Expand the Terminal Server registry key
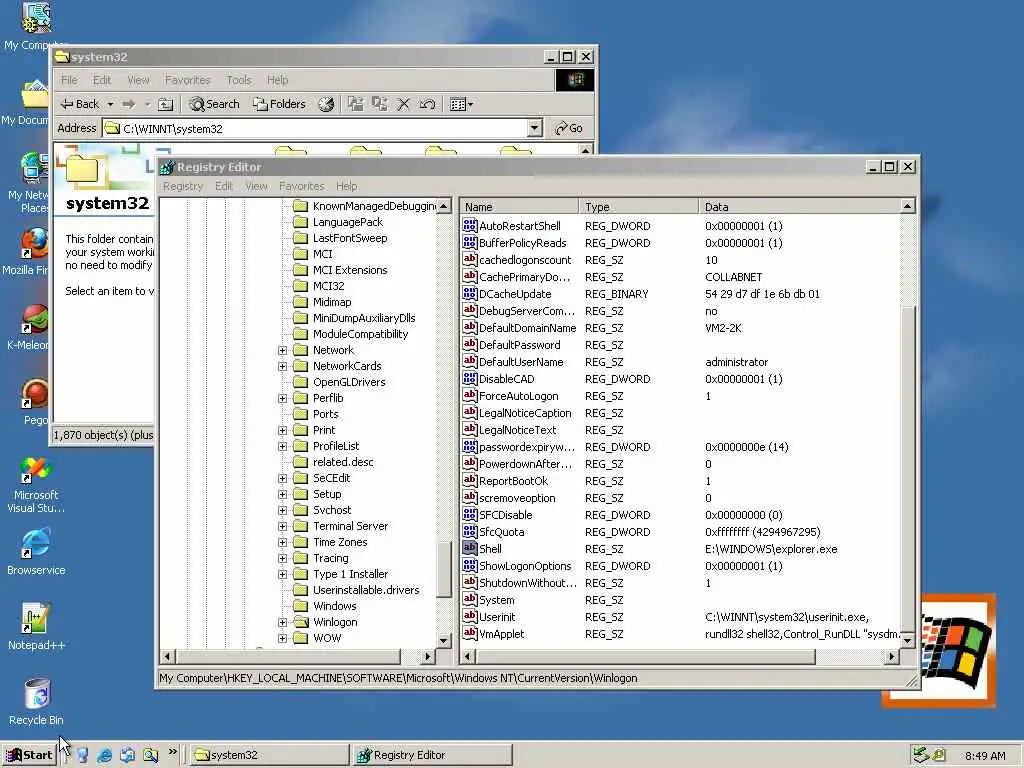Image resolution: width=1024 pixels, height=768 pixels. point(283,526)
